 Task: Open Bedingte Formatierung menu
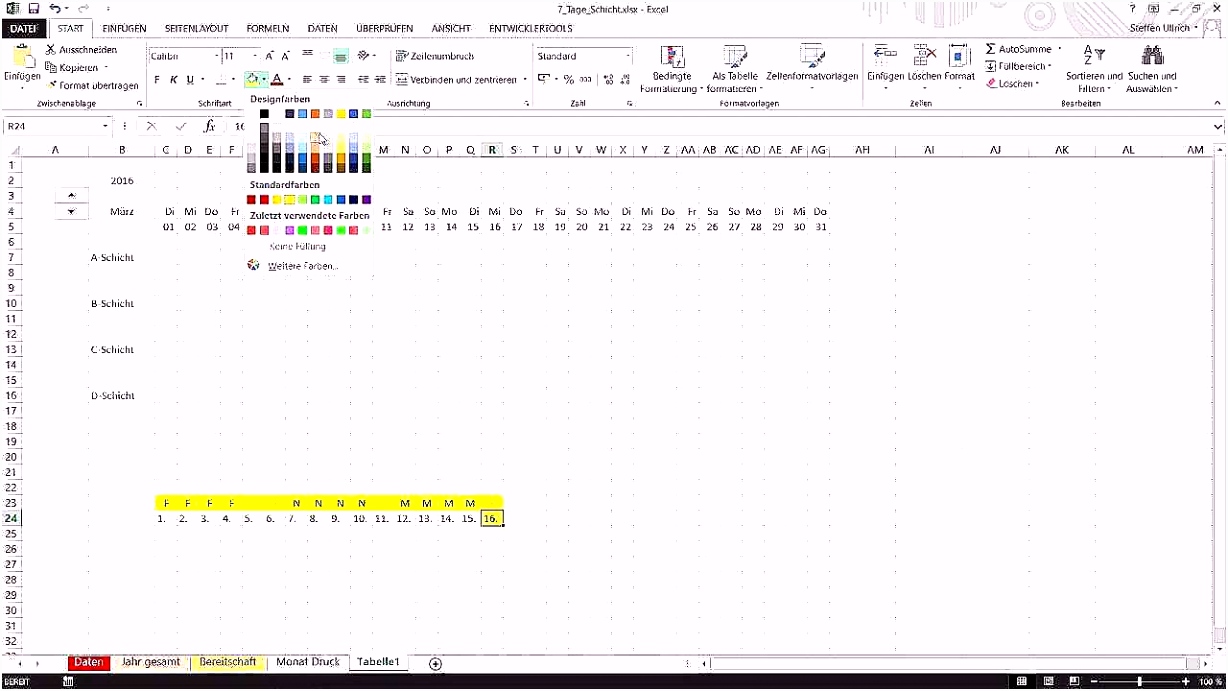pos(672,69)
